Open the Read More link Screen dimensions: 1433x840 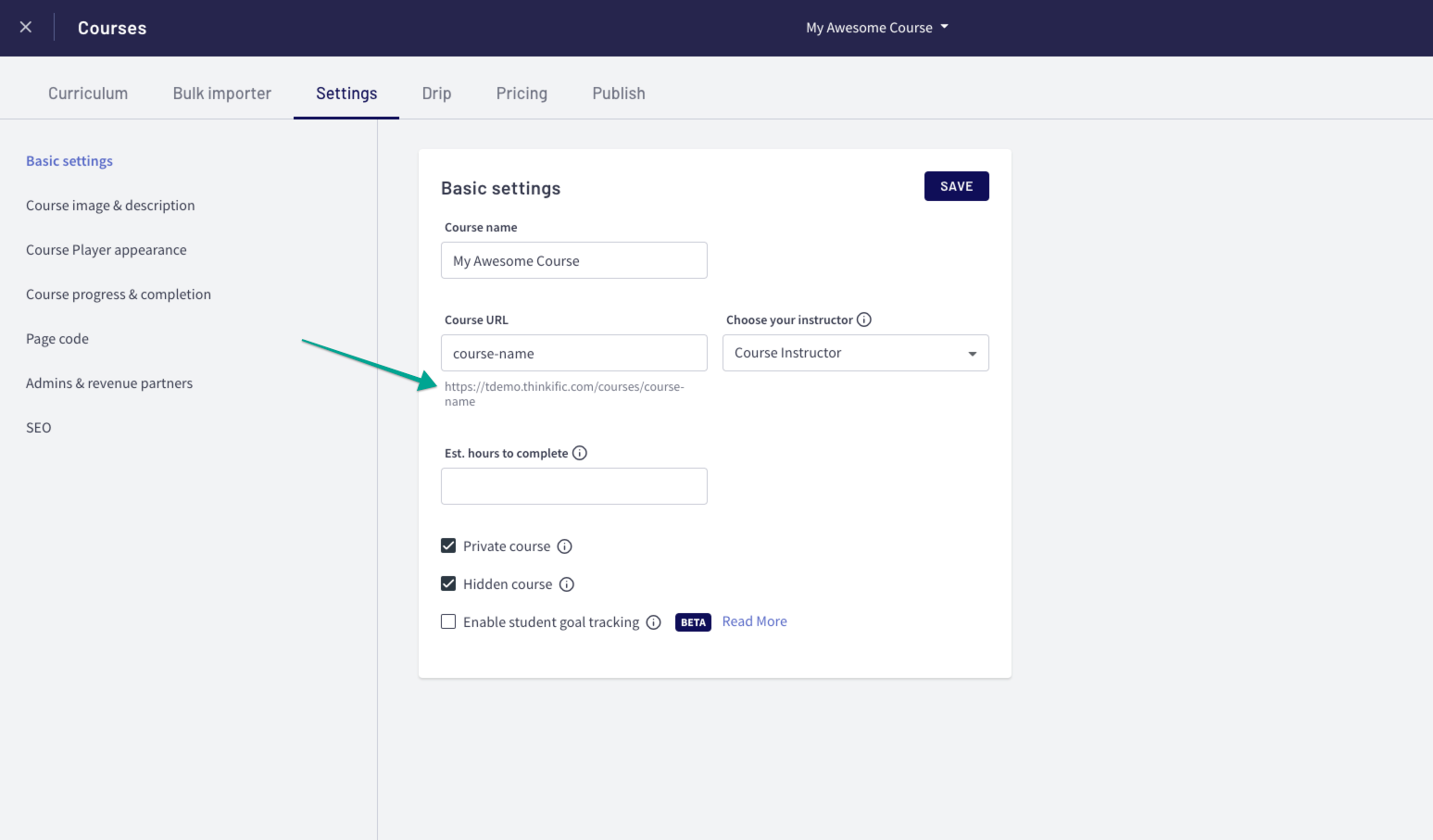[755, 621]
